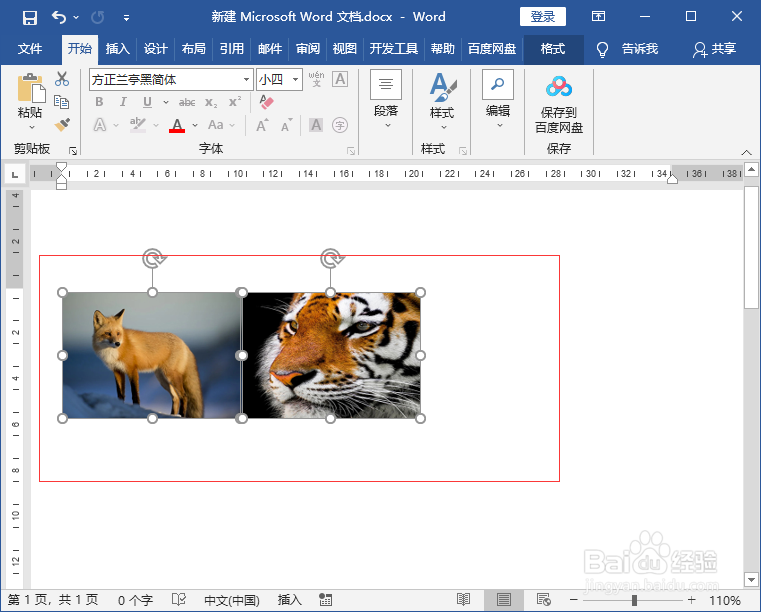Click Clear All Formatting eraser icon

[266, 102]
